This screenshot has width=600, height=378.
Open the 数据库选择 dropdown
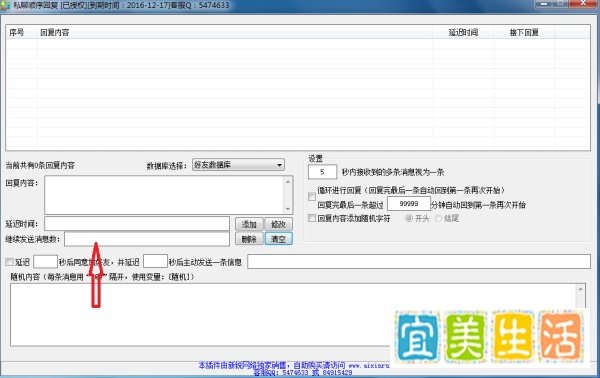238,165
